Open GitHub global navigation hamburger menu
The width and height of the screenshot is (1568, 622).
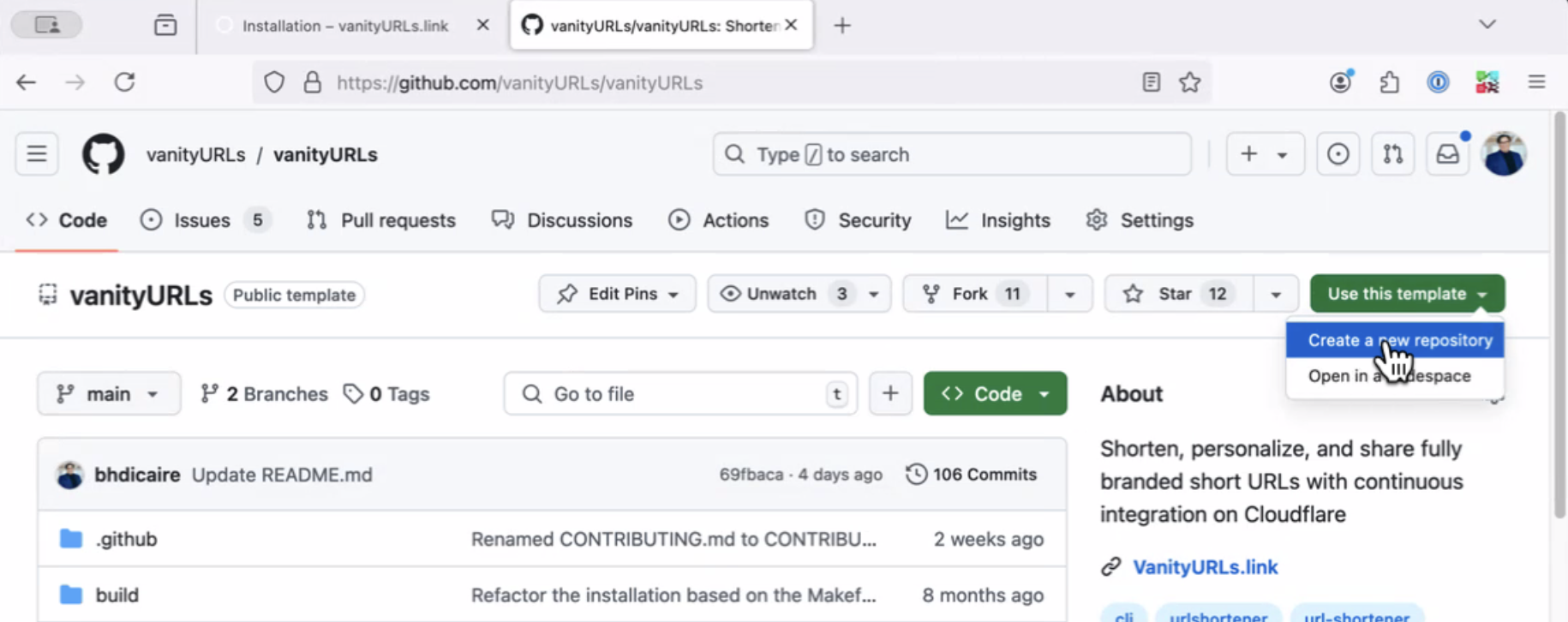click(37, 154)
